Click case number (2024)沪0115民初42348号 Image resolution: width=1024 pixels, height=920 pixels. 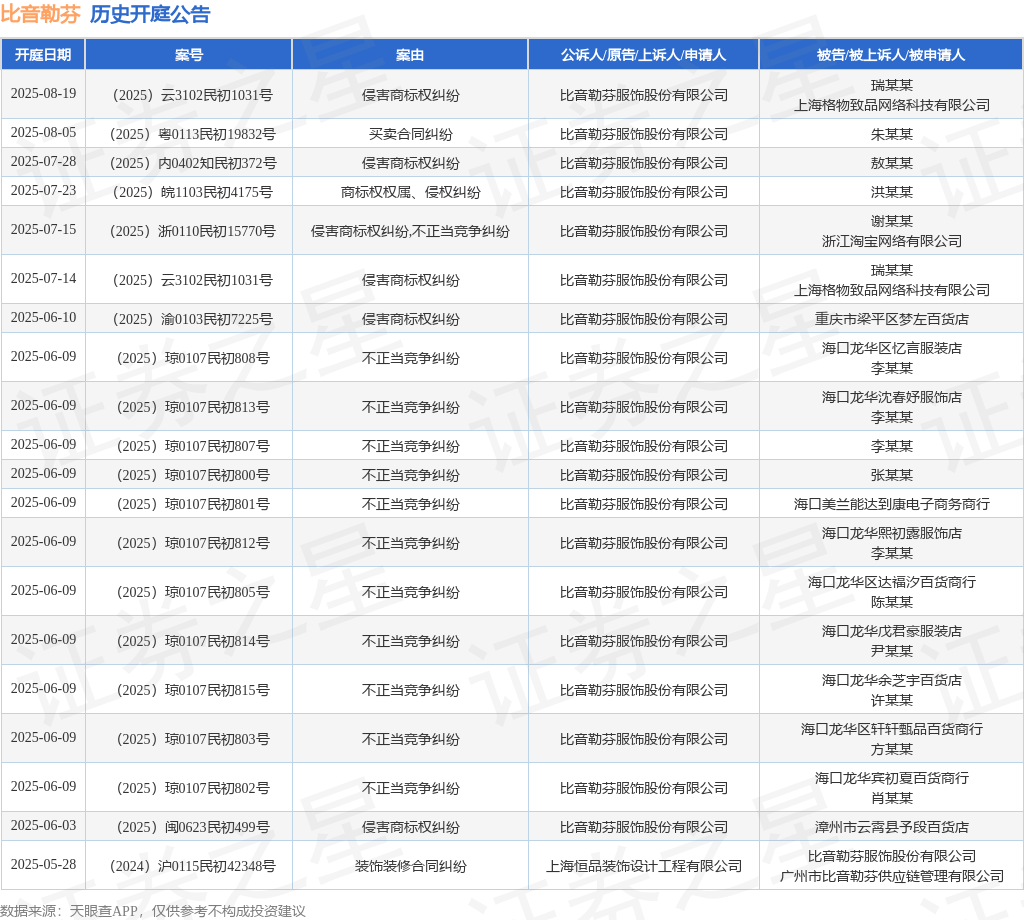tap(193, 866)
